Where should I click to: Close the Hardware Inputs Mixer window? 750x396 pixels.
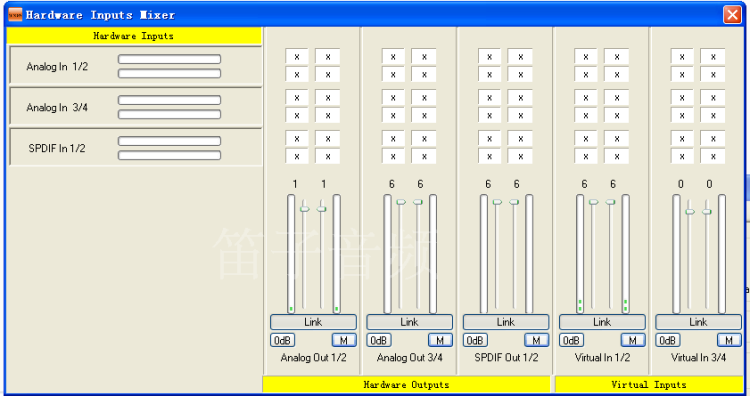[x=732, y=15]
